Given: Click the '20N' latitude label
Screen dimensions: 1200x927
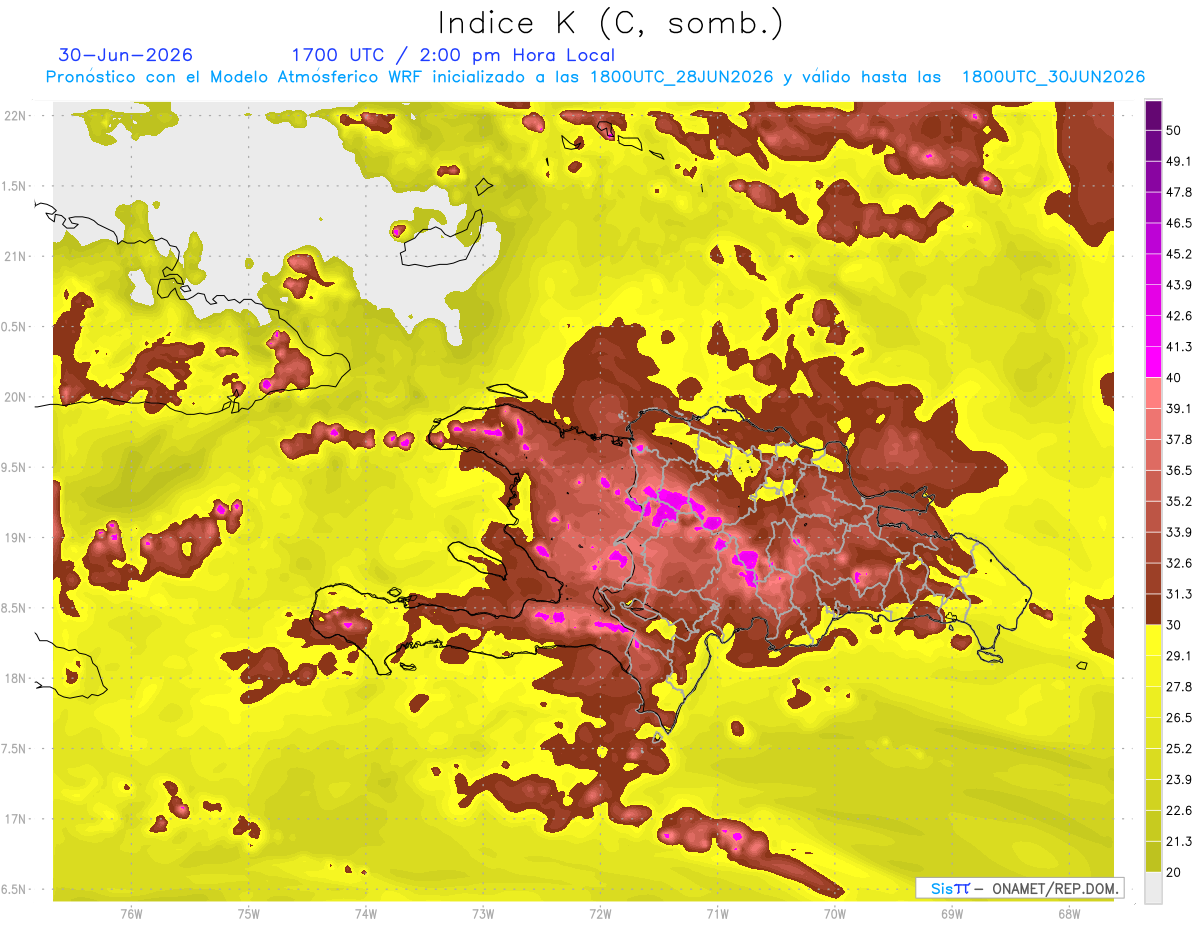Looking at the screenshot, I should pos(17,397).
